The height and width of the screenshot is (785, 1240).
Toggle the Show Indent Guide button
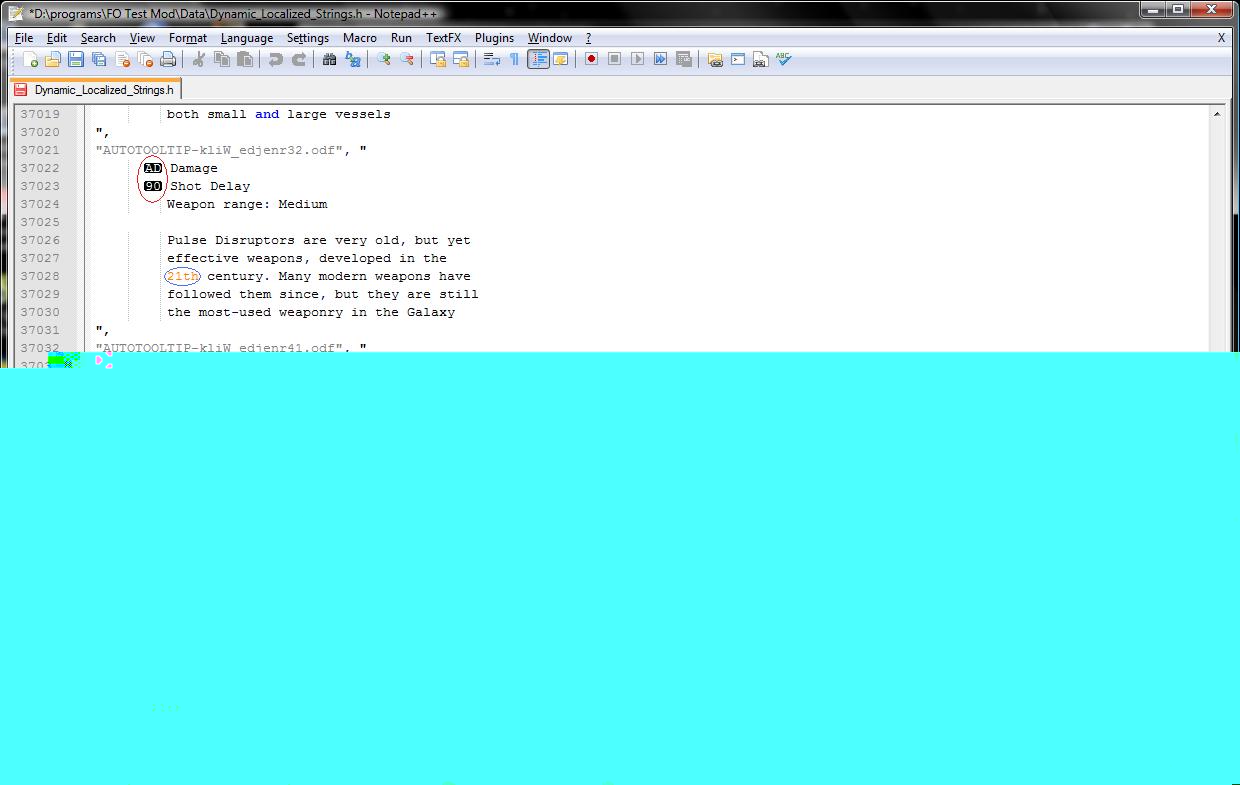[x=538, y=60]
